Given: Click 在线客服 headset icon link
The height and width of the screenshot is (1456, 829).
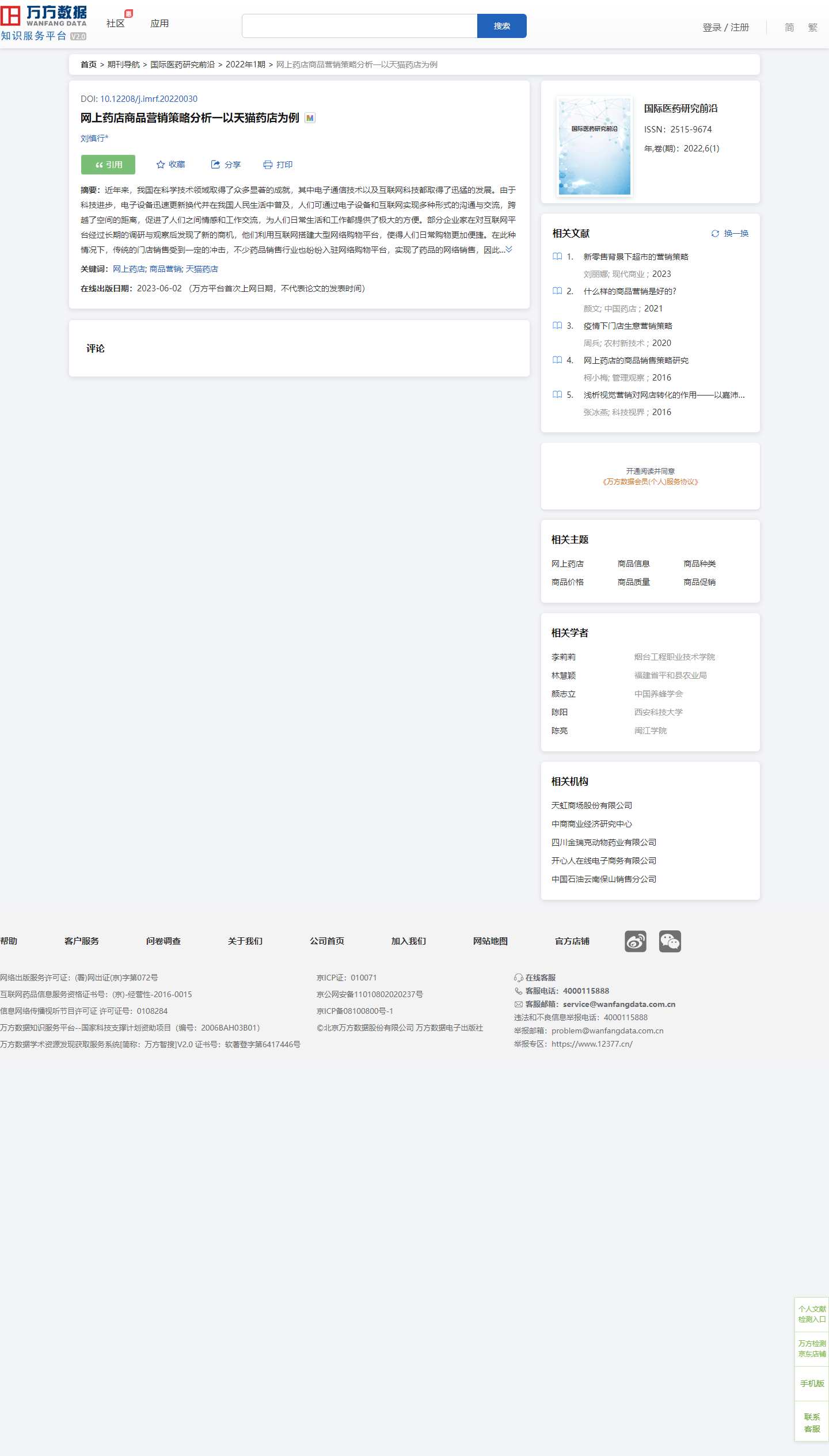Looking at the screenshot, I should coord(535,978).
